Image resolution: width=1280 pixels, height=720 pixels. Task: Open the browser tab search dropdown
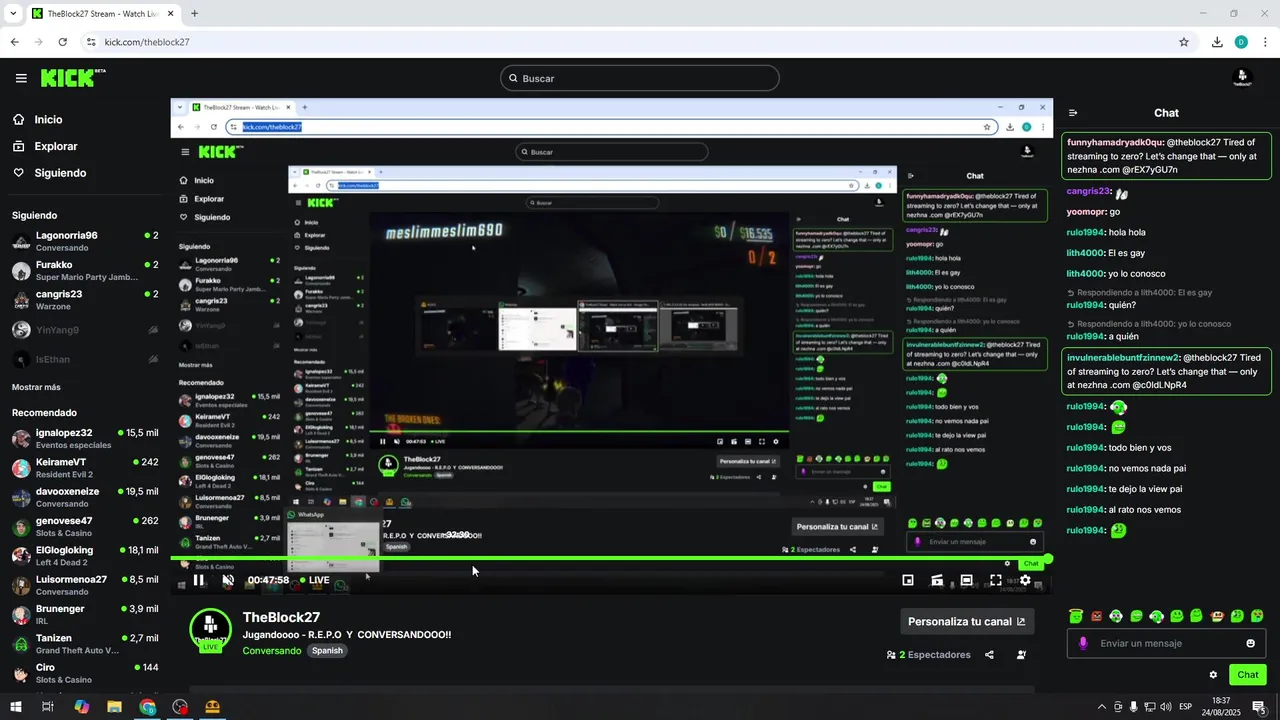[x=13, y=14]
